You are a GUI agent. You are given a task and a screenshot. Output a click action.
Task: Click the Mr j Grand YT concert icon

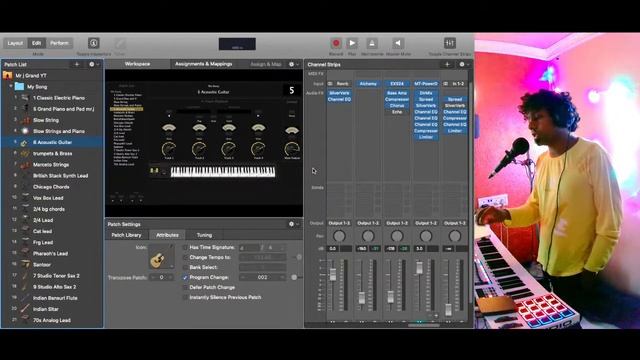pos(7,76)
